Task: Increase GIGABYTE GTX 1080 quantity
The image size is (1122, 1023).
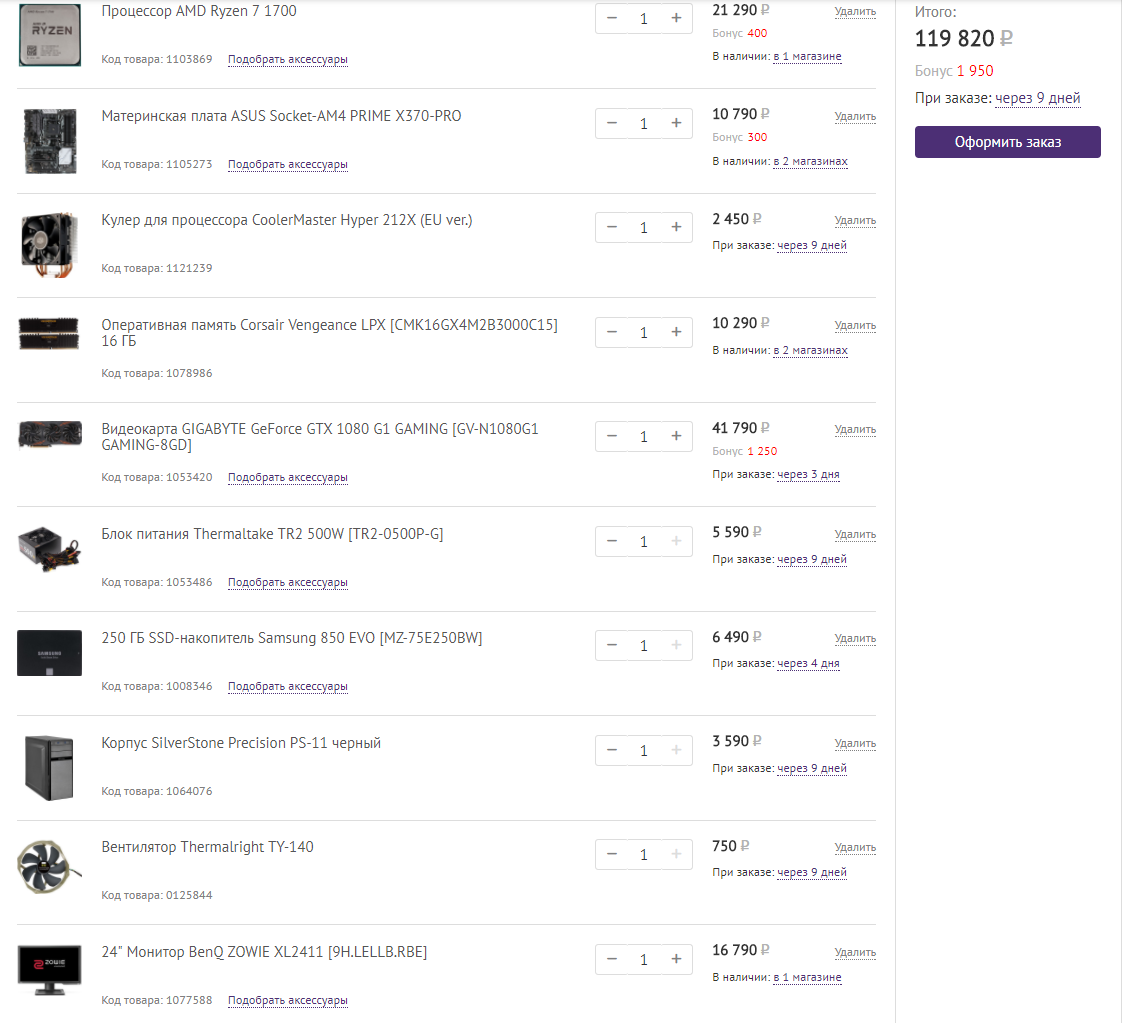Action: tap(676, 436)
